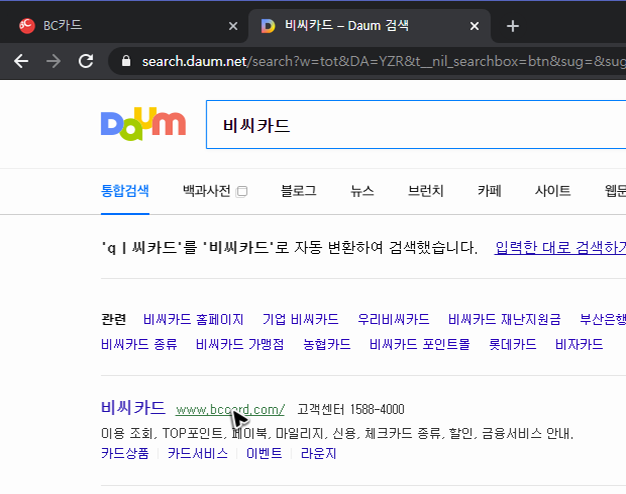This screenshot has height=494, width=626.
Task: Open a new tab with the plus icon
Action: [x=513, y=26]
